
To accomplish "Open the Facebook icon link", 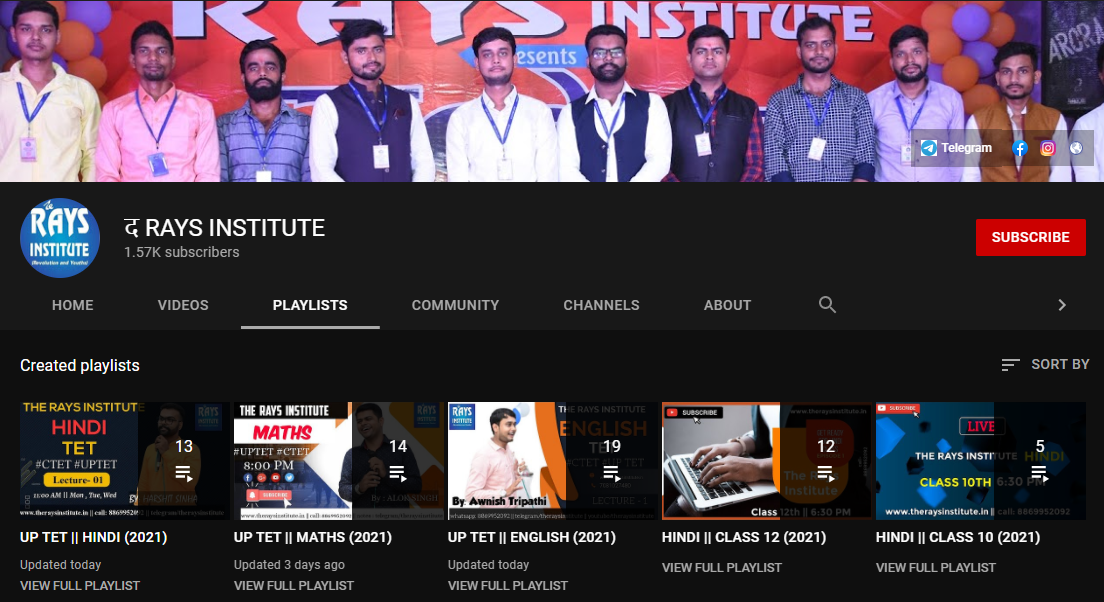I will point(1020,148).
